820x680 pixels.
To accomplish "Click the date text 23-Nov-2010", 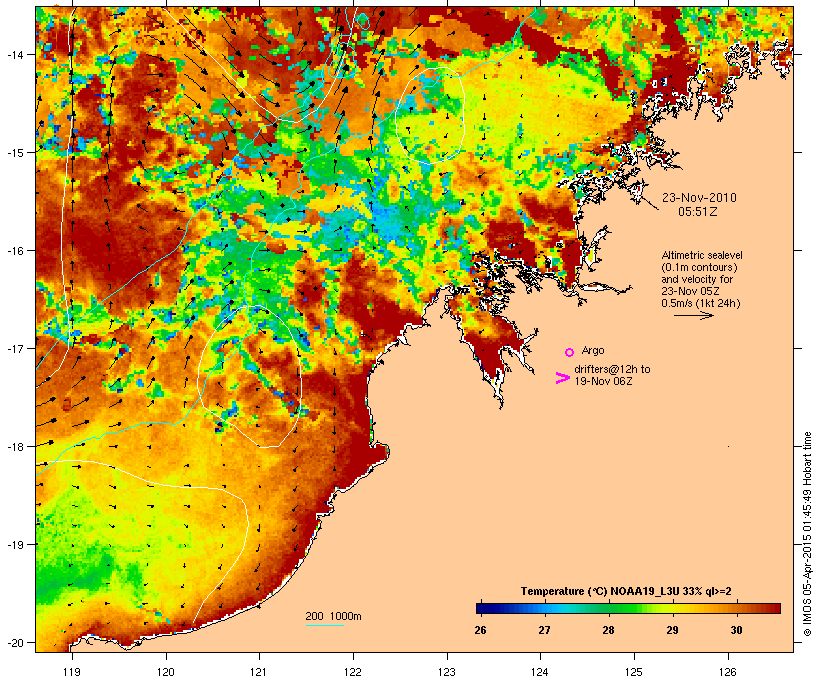I will [699, 198].
